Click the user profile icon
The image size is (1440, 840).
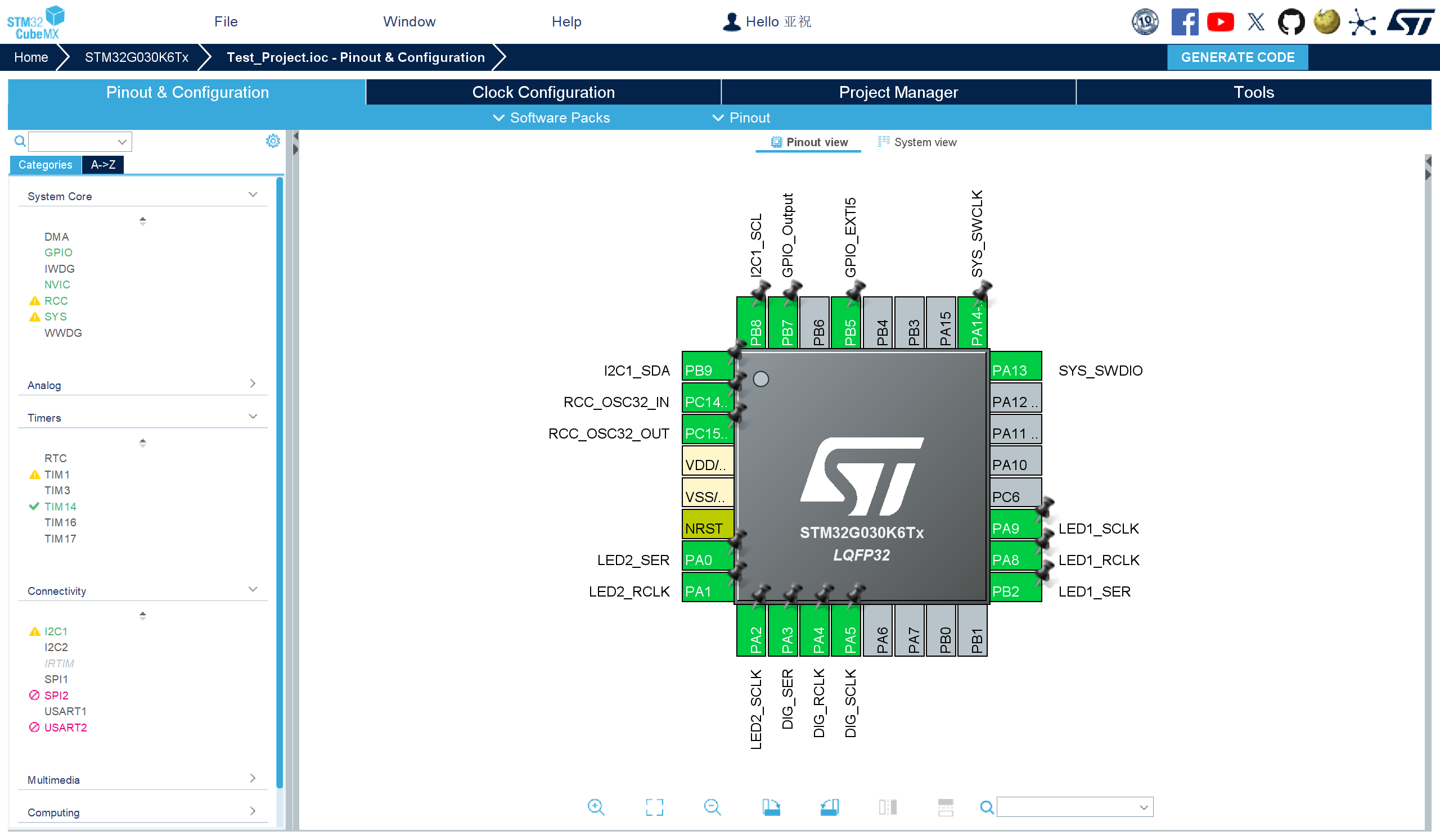pyautogui.click(x=731, y=22)
